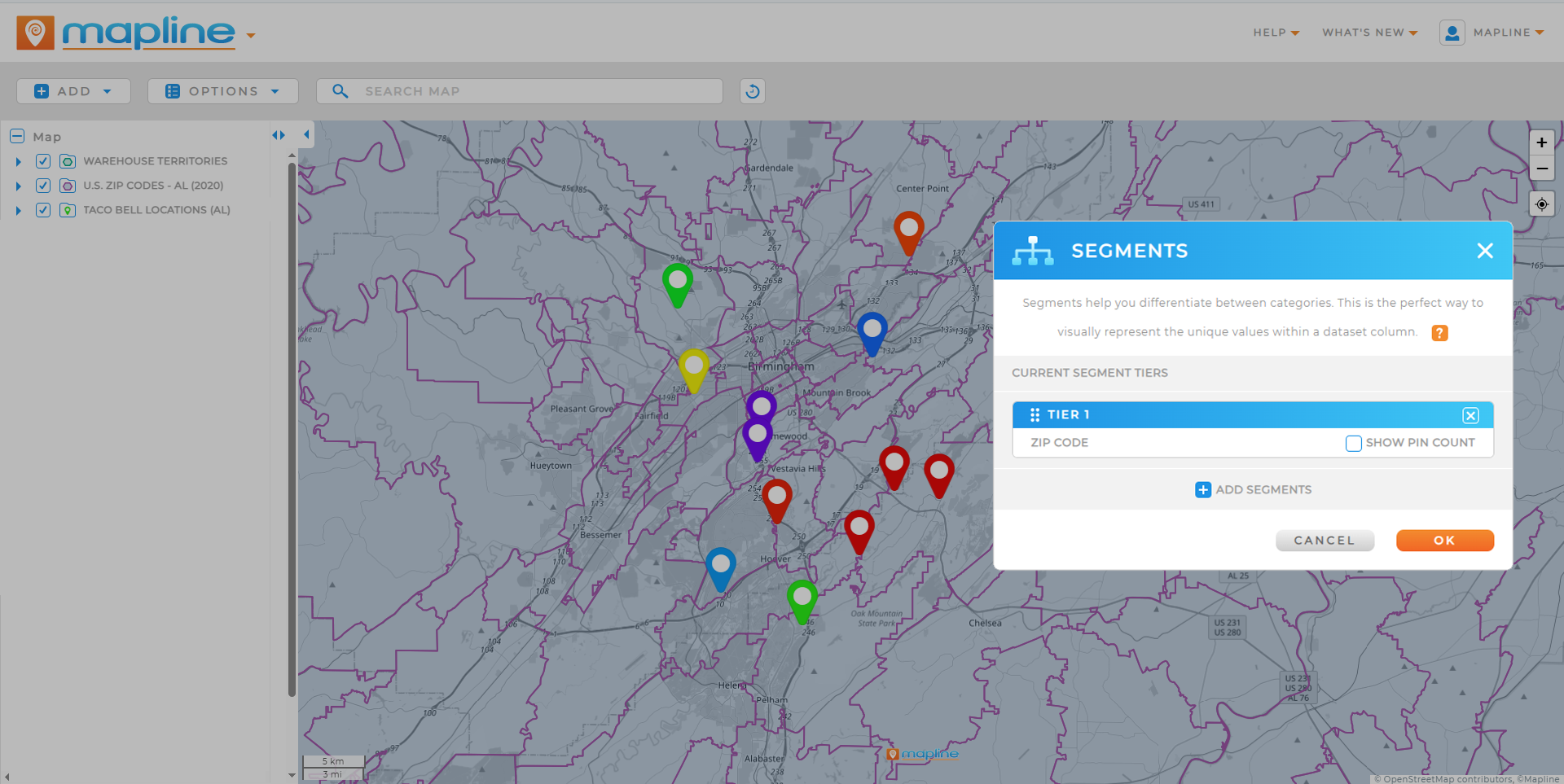Open the Options dropdown button
1564x784 pixels.
point(222,91)
